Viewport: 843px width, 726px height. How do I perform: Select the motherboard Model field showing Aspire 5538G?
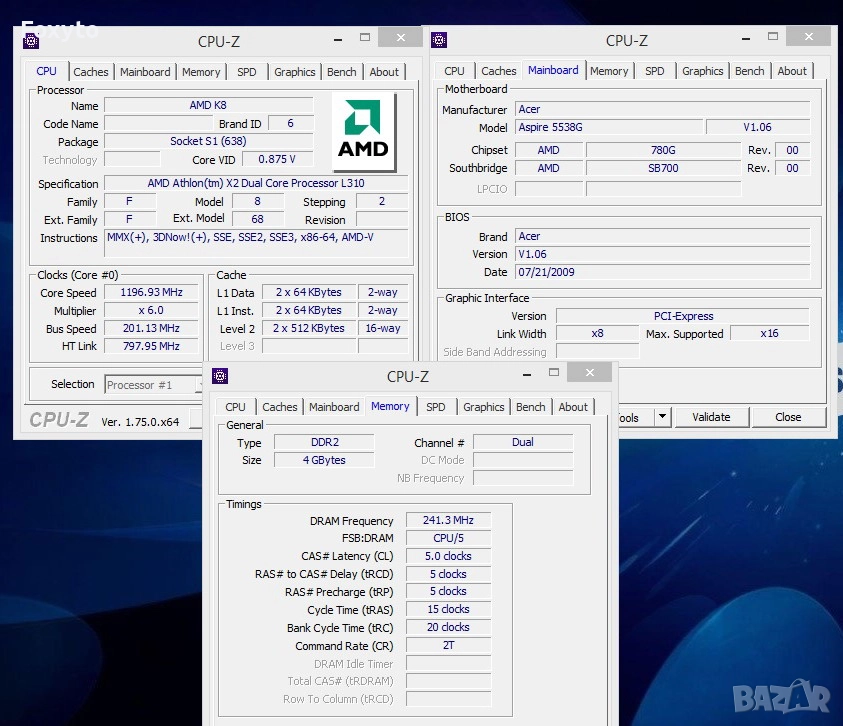coord(608,128)
